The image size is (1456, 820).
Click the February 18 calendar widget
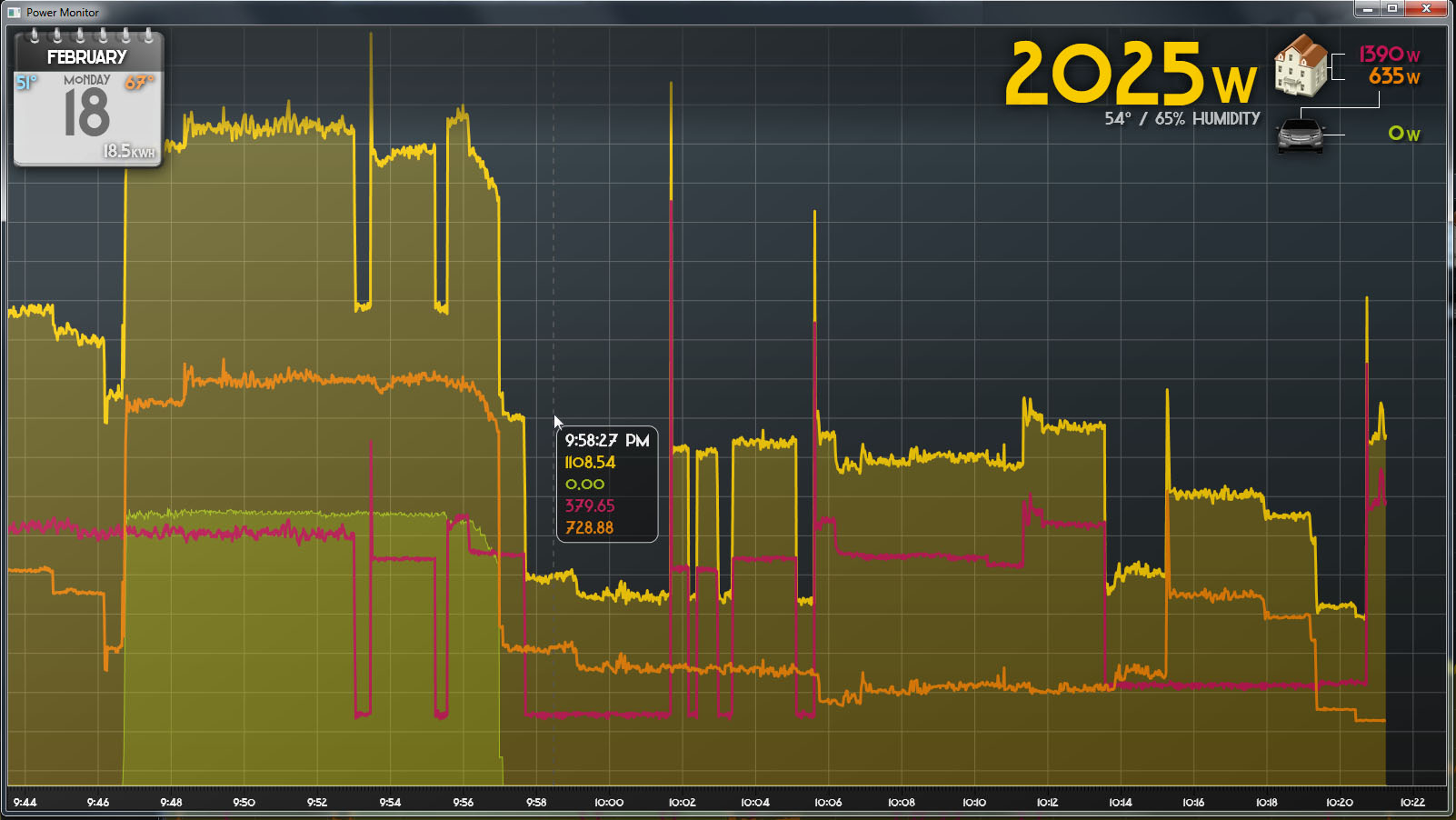coord(87,100)
